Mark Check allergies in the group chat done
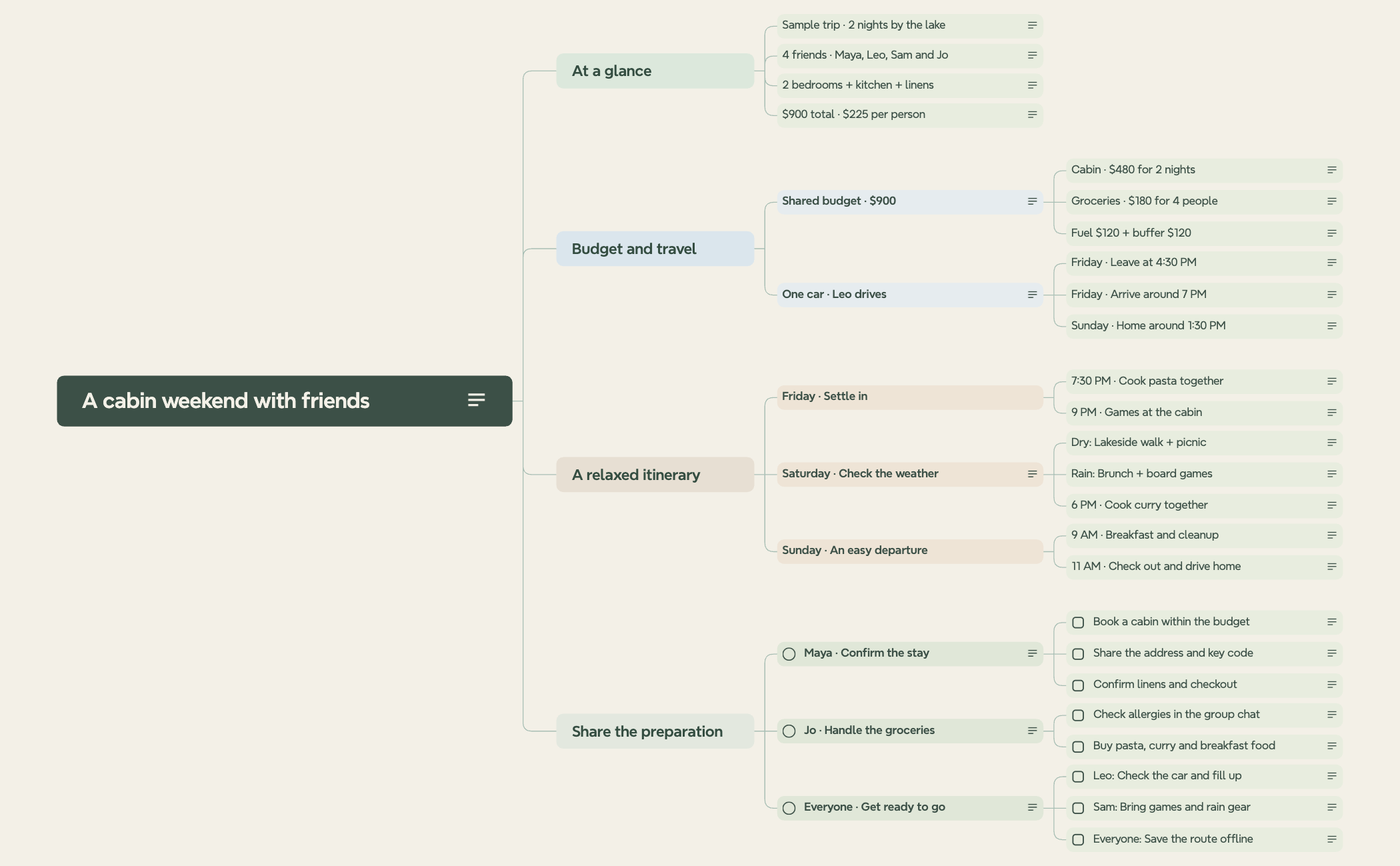The width and height of the screenshot is (1400, 866). click(1078, 715)
